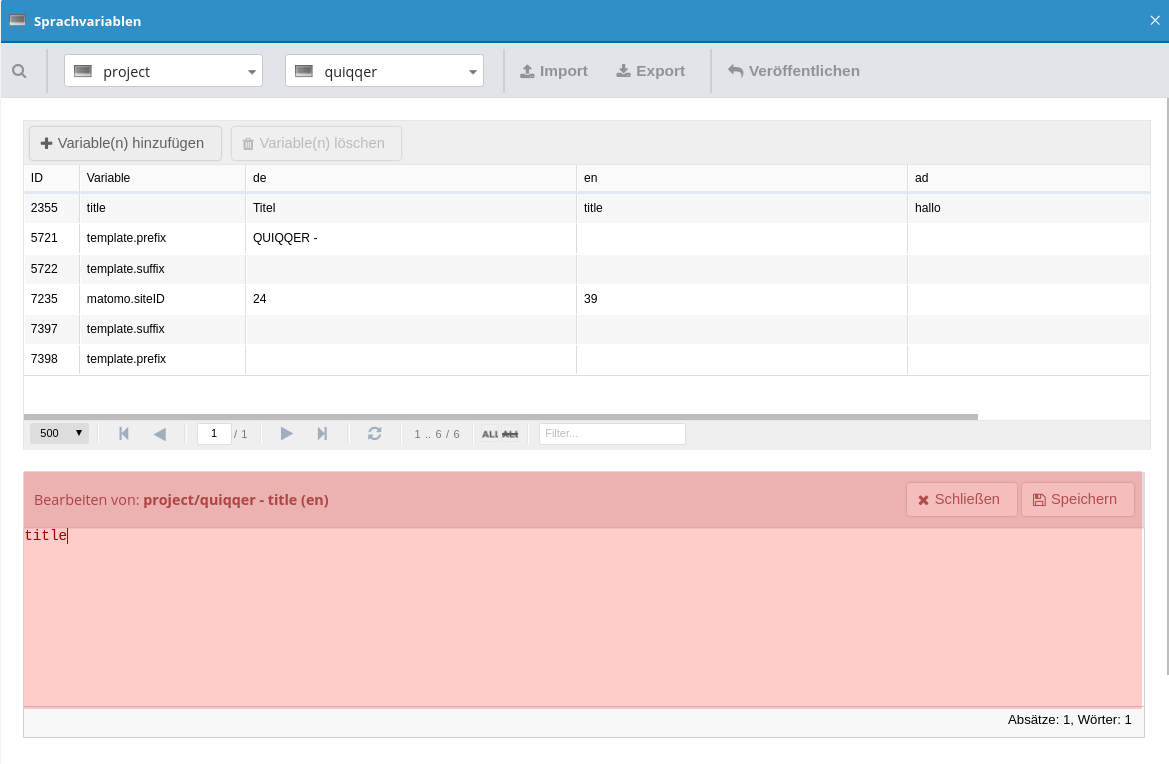The width and height of the screenshot is (1169, 764).
Task: Go to the first page of results
Action: [124, 433]
